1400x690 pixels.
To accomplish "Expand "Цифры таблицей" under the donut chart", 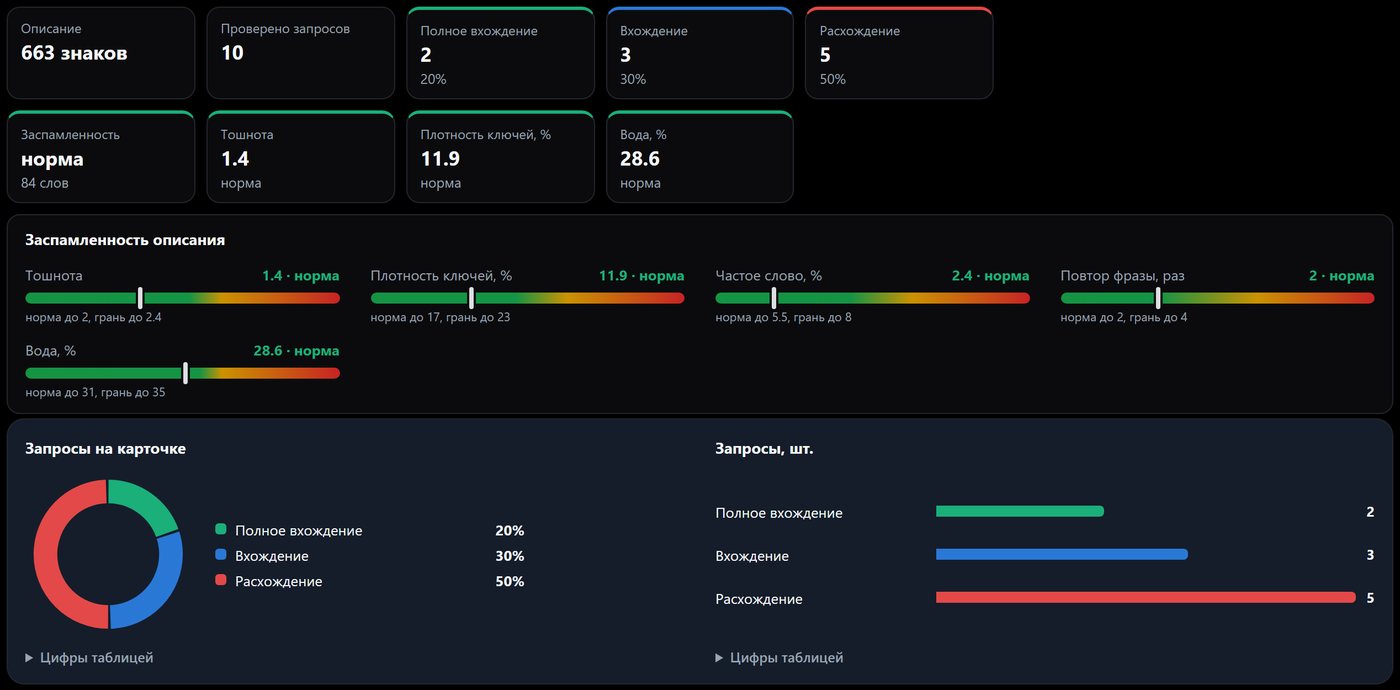I will pyautogui.click(x=90, y=658).
